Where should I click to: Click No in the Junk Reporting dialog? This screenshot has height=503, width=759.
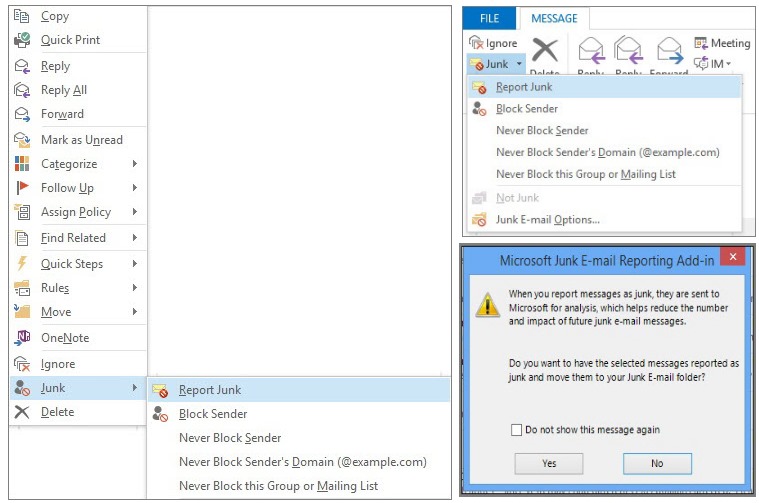click(x=657, y=464)
